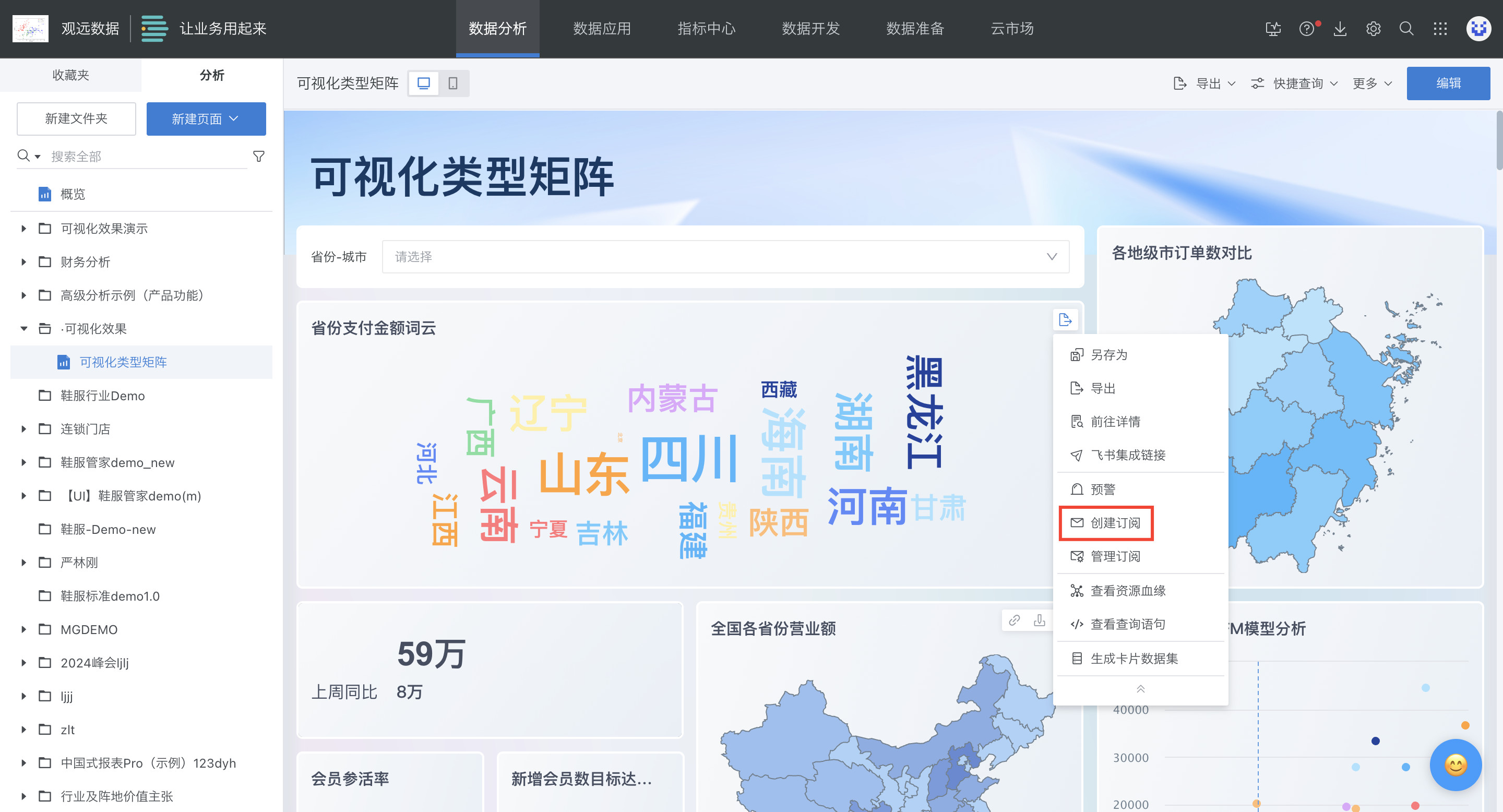Click the 搜索全部 search field
The image size is (1503, 812).
pyautogui.click(x=146, y=157)
